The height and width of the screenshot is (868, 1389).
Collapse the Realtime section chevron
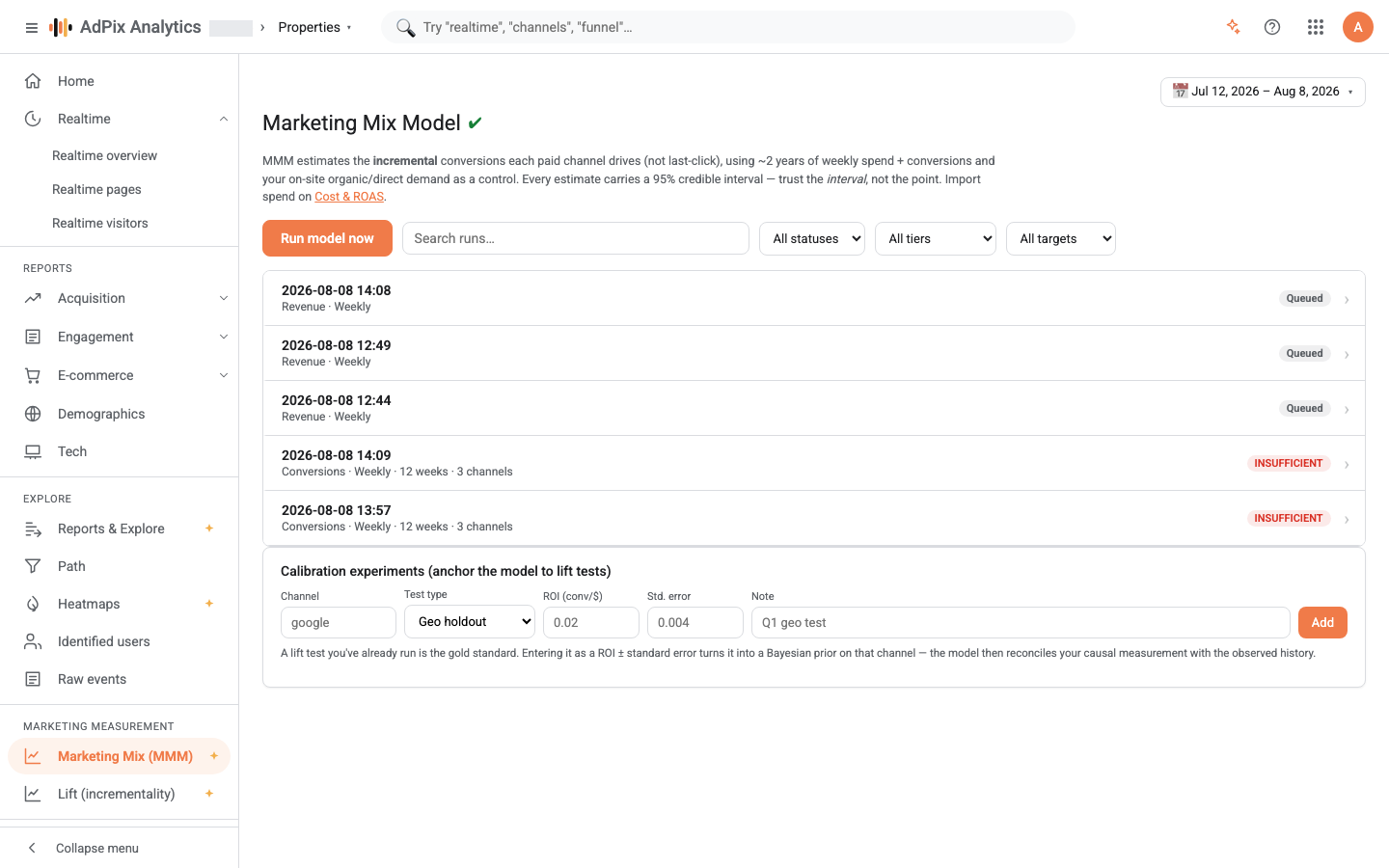224,119
